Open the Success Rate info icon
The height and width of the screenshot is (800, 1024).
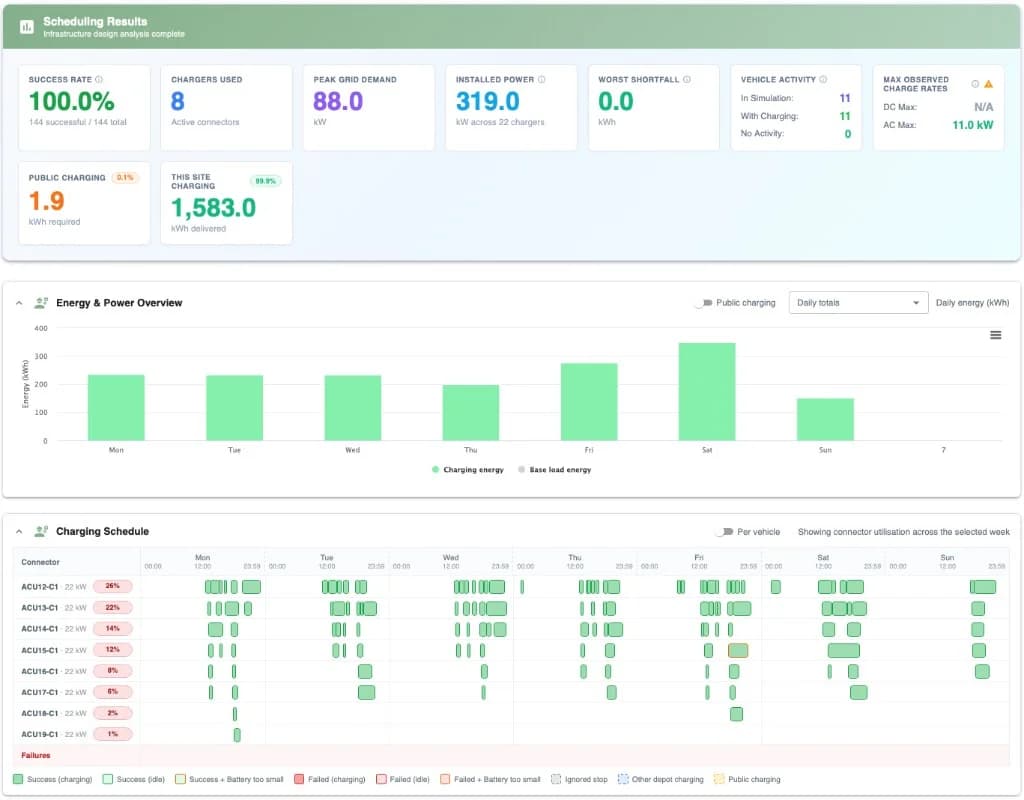pos(99,79)
